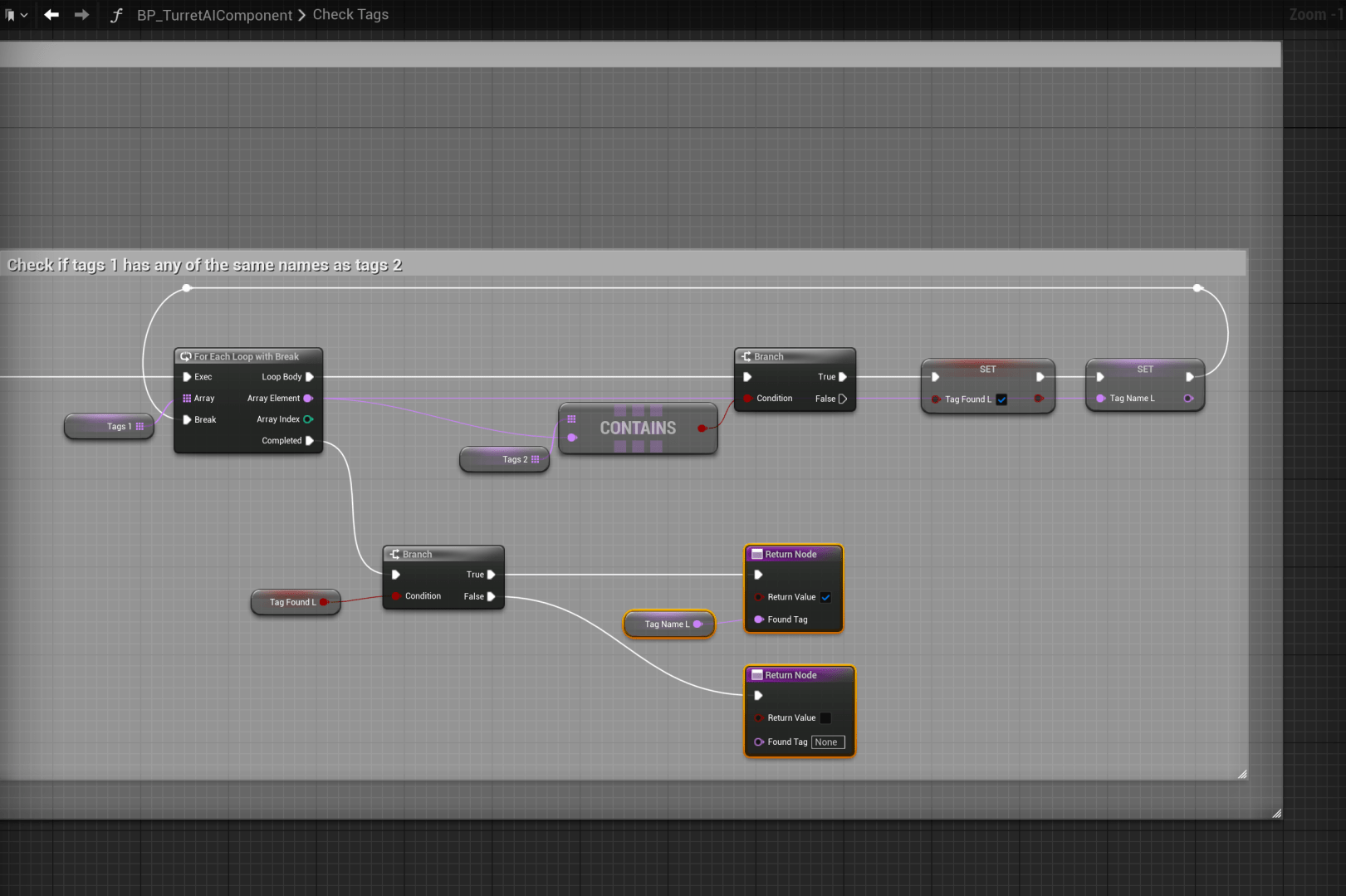Click the Found Tag None input field
Image resolution: width=1346 pixels, height=896 pixels.
click(827, 742)
